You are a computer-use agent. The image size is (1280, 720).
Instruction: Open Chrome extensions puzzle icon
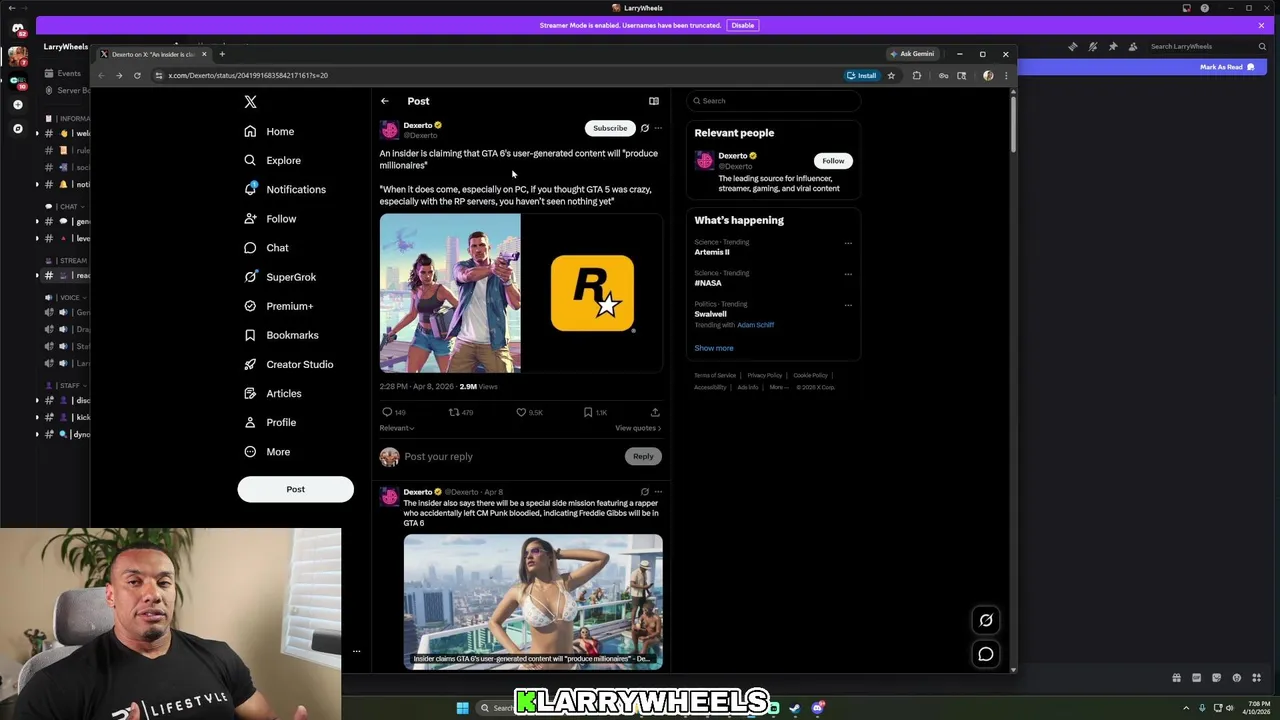pos(917,75)
